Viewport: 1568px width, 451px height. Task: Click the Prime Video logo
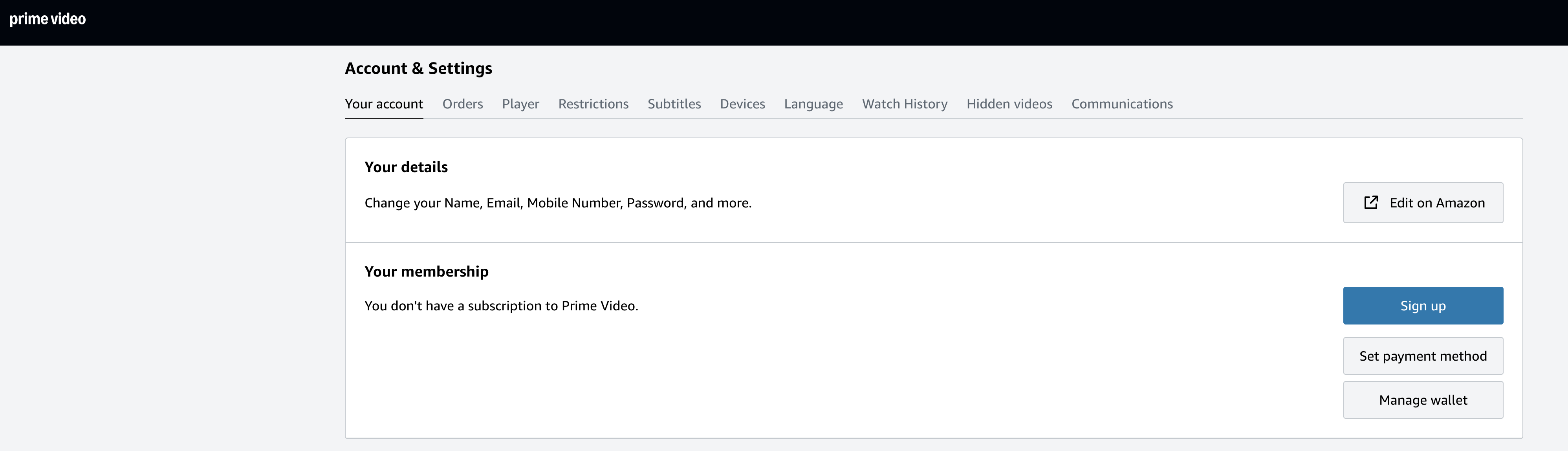tap(48, 19)
